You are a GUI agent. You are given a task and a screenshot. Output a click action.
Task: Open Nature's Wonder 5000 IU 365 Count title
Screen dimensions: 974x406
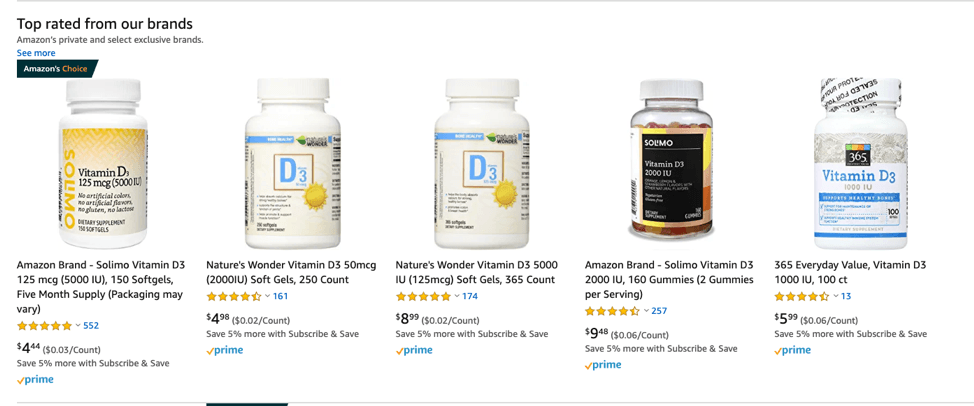[476, 272]
